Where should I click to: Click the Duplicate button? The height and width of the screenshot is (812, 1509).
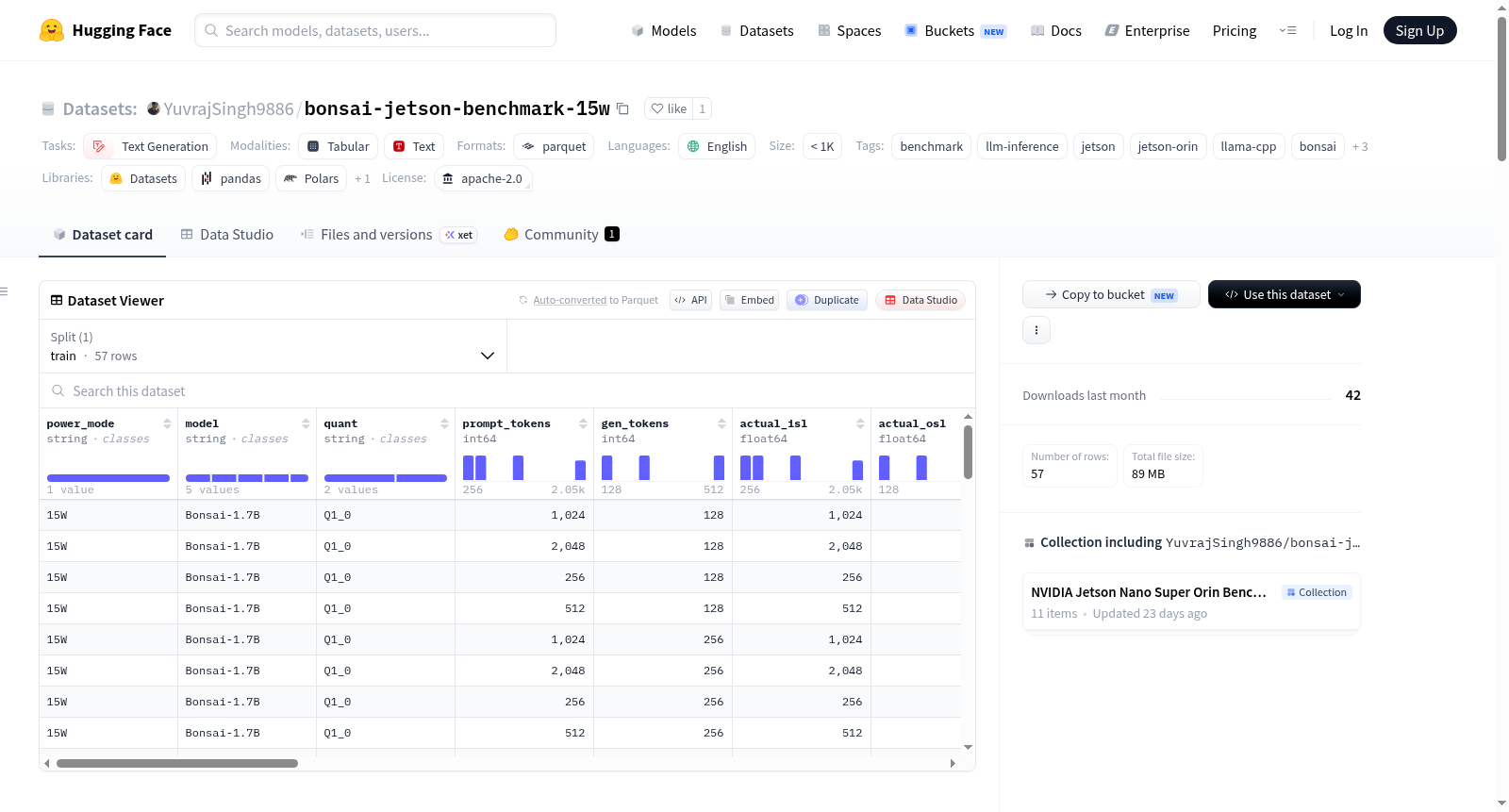[827, 300]
